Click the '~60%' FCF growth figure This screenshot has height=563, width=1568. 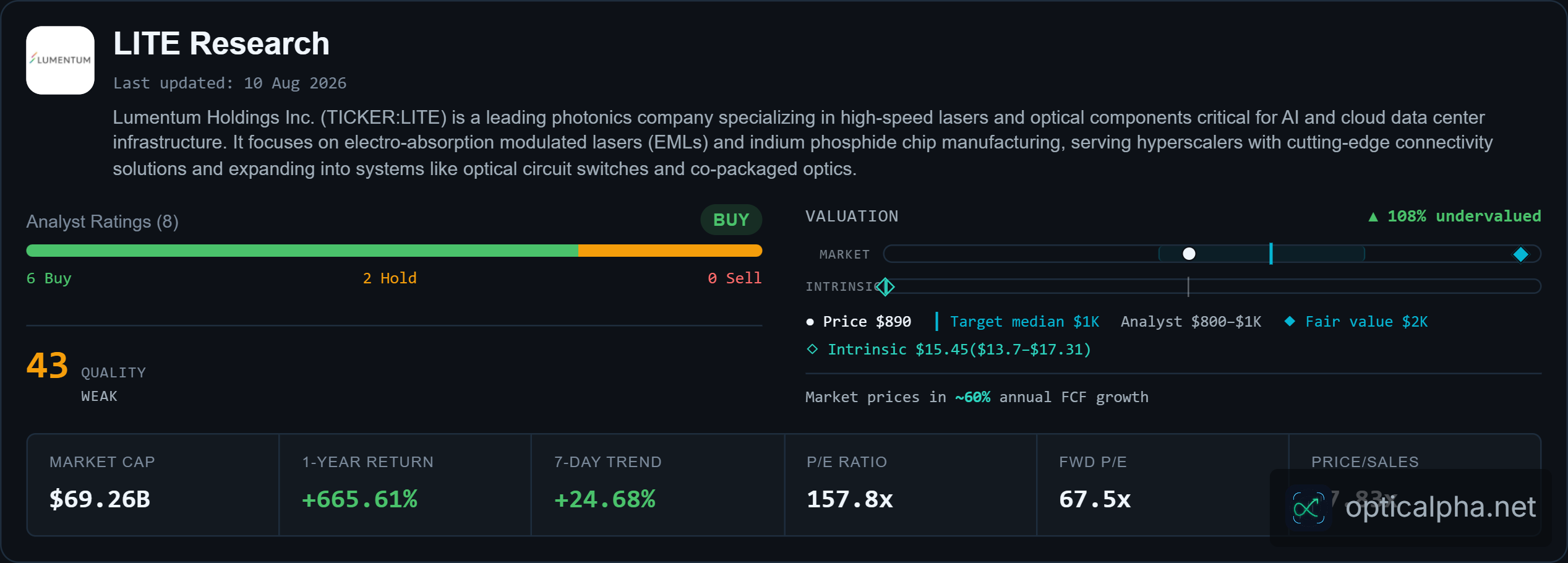972,397
